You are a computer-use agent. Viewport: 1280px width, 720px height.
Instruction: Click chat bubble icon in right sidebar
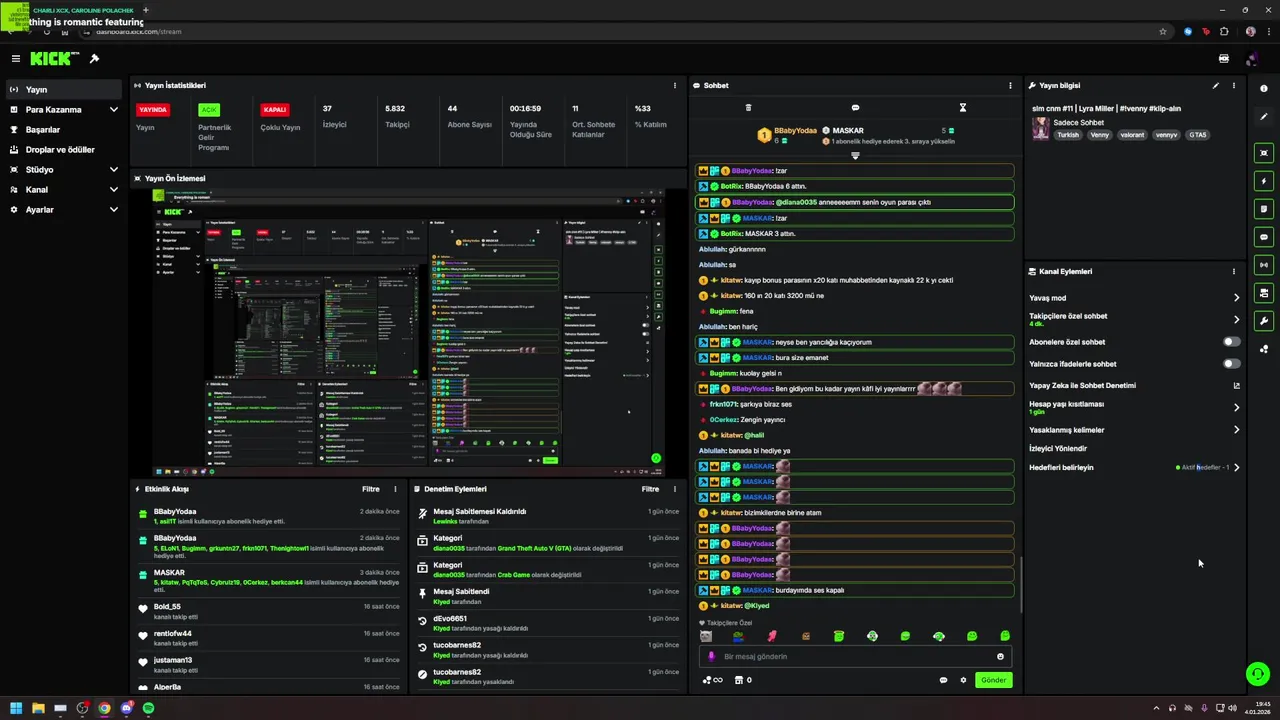1264,237
